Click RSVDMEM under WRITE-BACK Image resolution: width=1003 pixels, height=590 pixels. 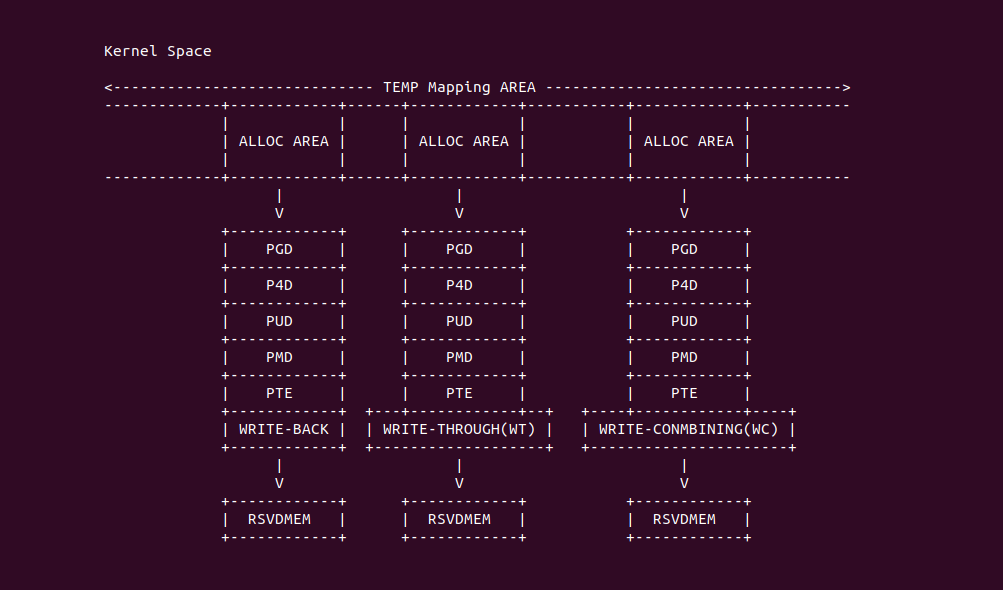tap(280, 520)
